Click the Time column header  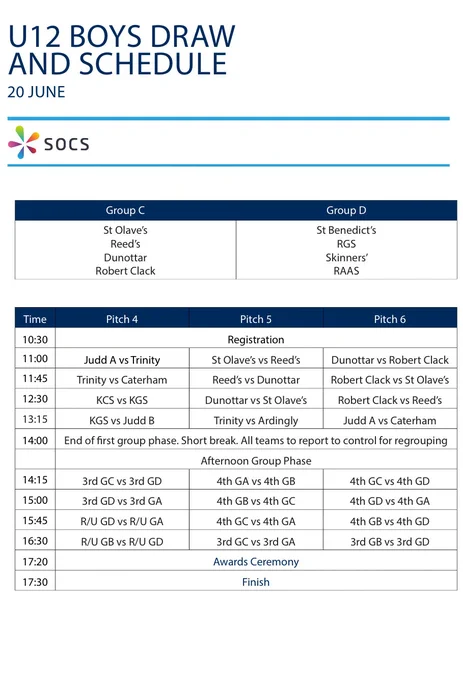pyautogui.click(x=35, y=319)
